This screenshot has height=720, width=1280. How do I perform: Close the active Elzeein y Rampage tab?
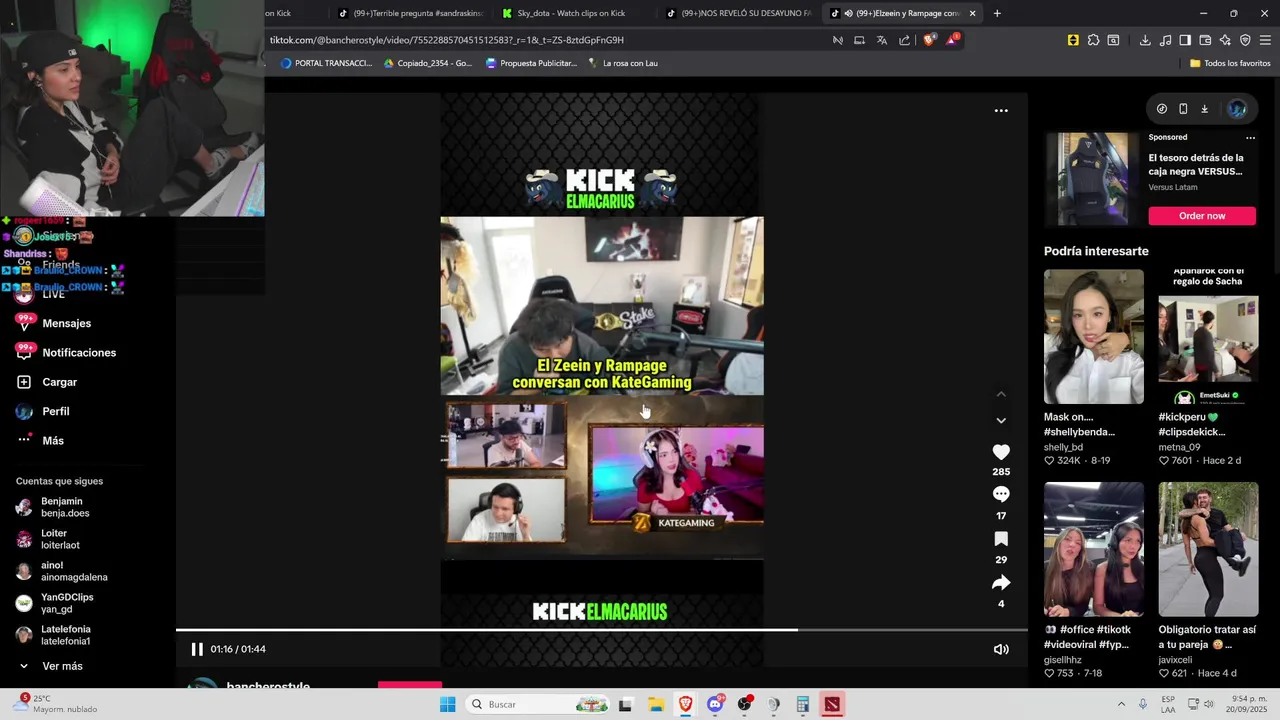(972, 13)
